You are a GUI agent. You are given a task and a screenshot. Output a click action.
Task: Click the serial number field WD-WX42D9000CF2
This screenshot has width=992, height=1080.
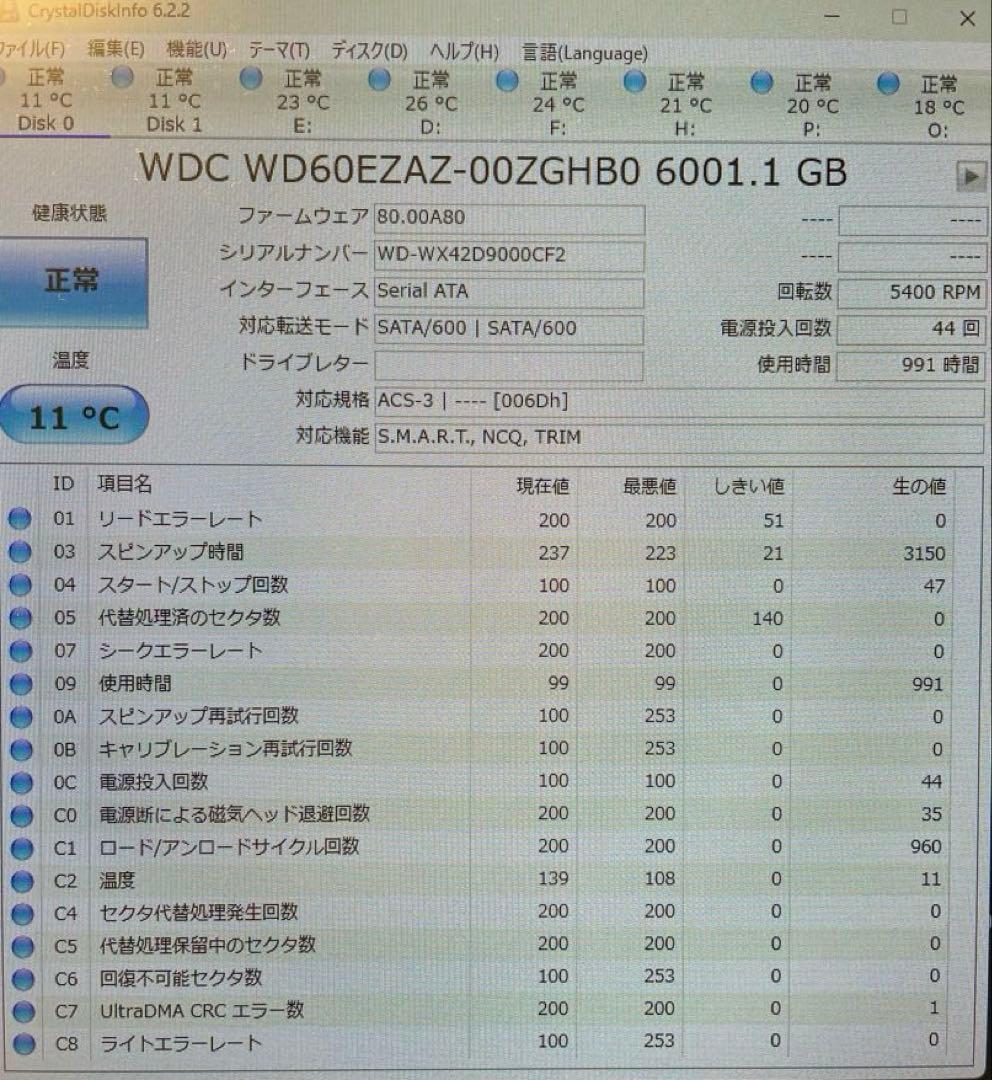[509, 255]
